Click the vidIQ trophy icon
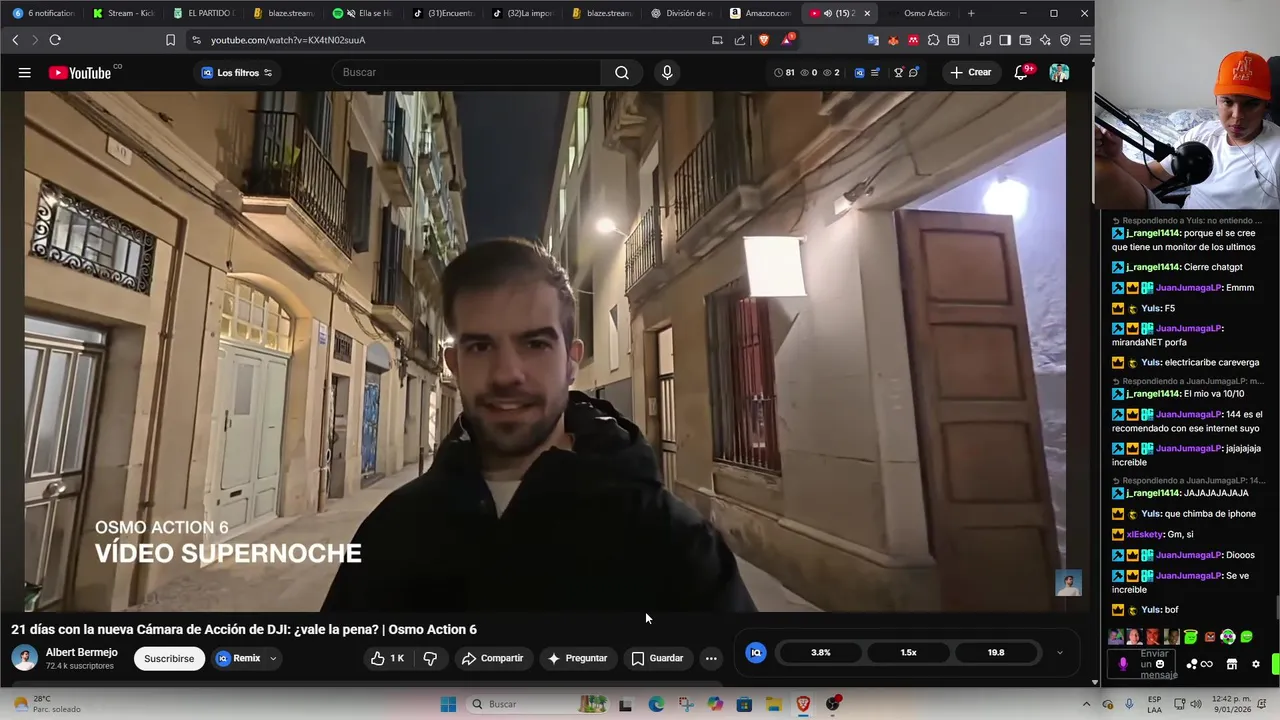1280x720 pixels. (898, 72)
